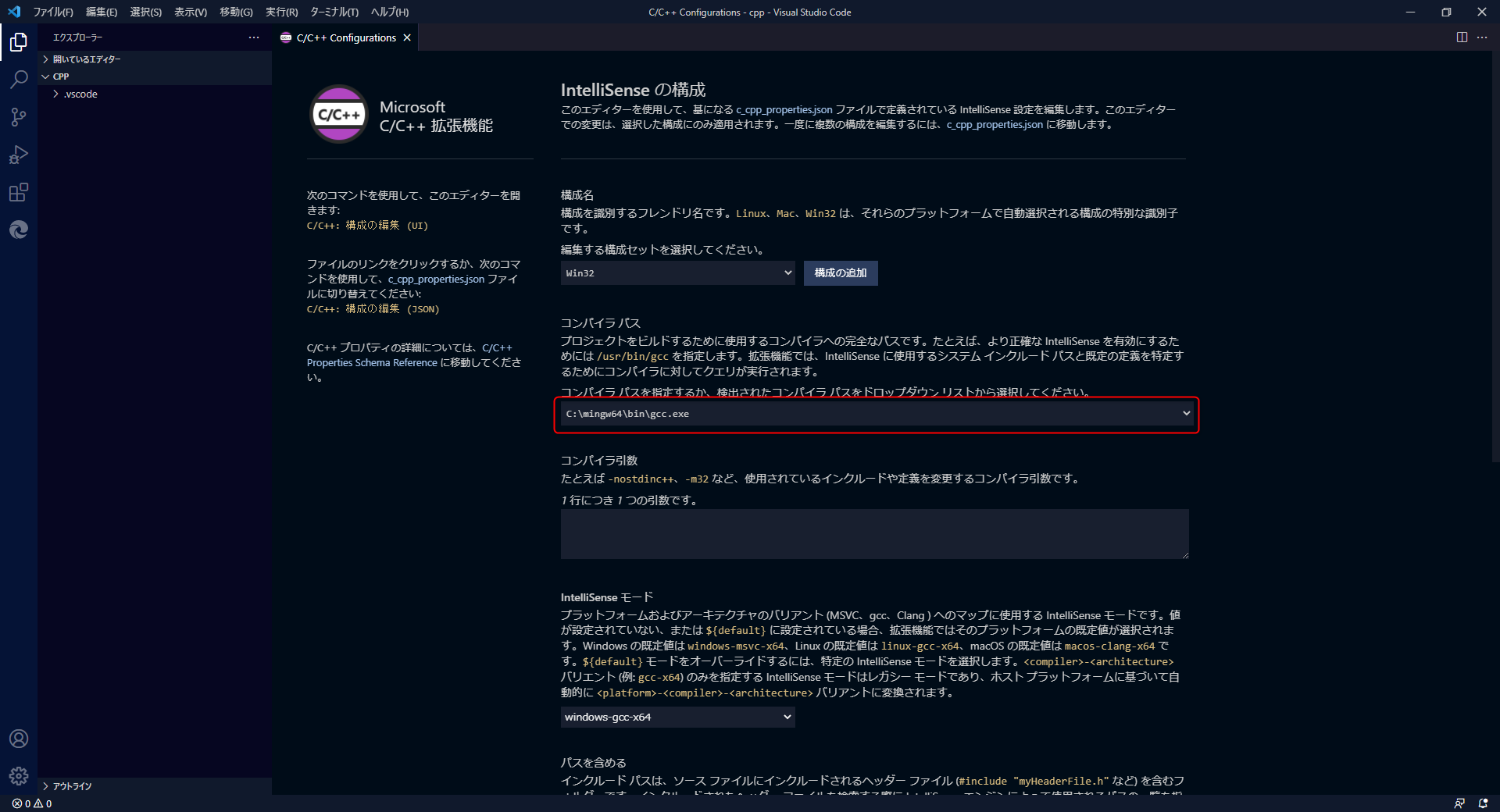Viewport: 1500px width, 812px height.
Task: Click the IntelliSense の構成 heading
Action: pos(633,90)
